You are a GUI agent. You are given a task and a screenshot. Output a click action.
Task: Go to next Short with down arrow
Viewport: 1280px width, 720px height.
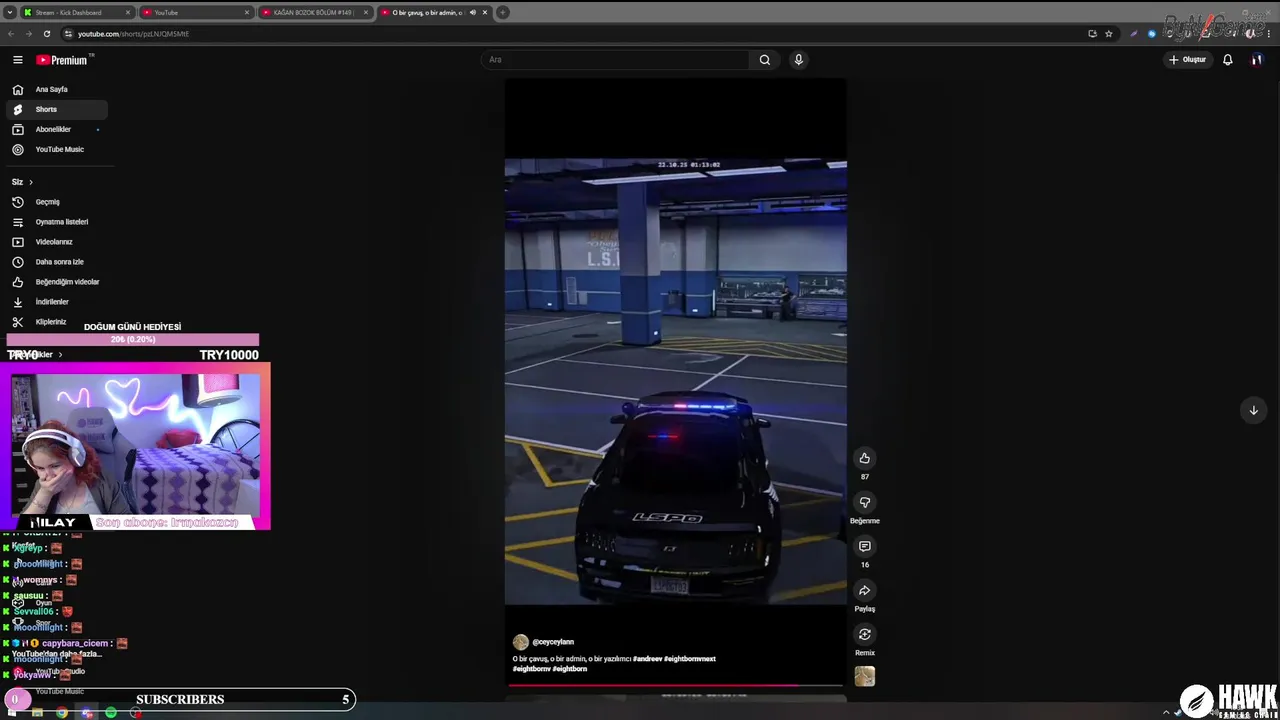pyautogui.click(x=1253, y=410)
